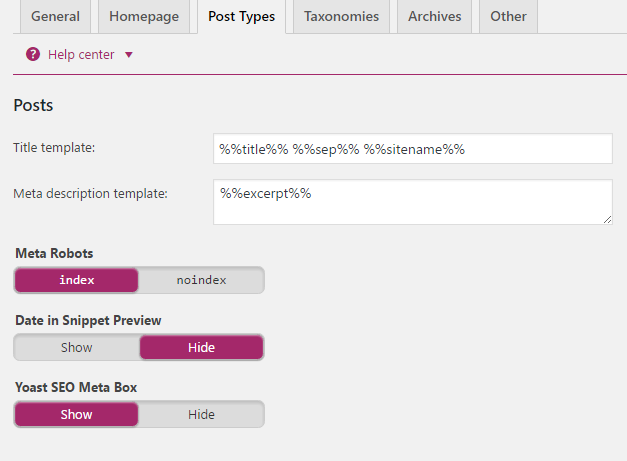Focus the Meta description template textarea
Screen dimensions: 627x461
coord(412,202)
